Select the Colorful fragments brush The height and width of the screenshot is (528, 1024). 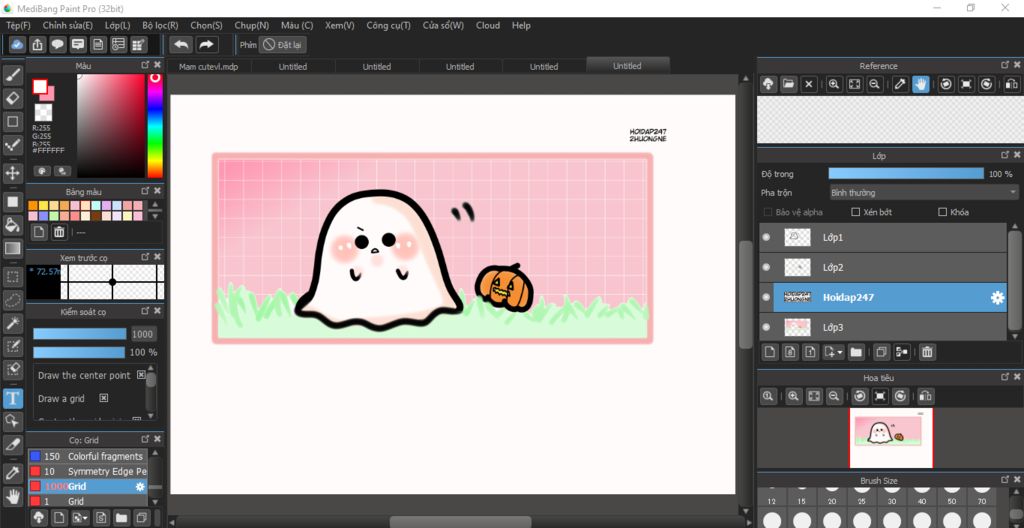click(x=88, y=456)
